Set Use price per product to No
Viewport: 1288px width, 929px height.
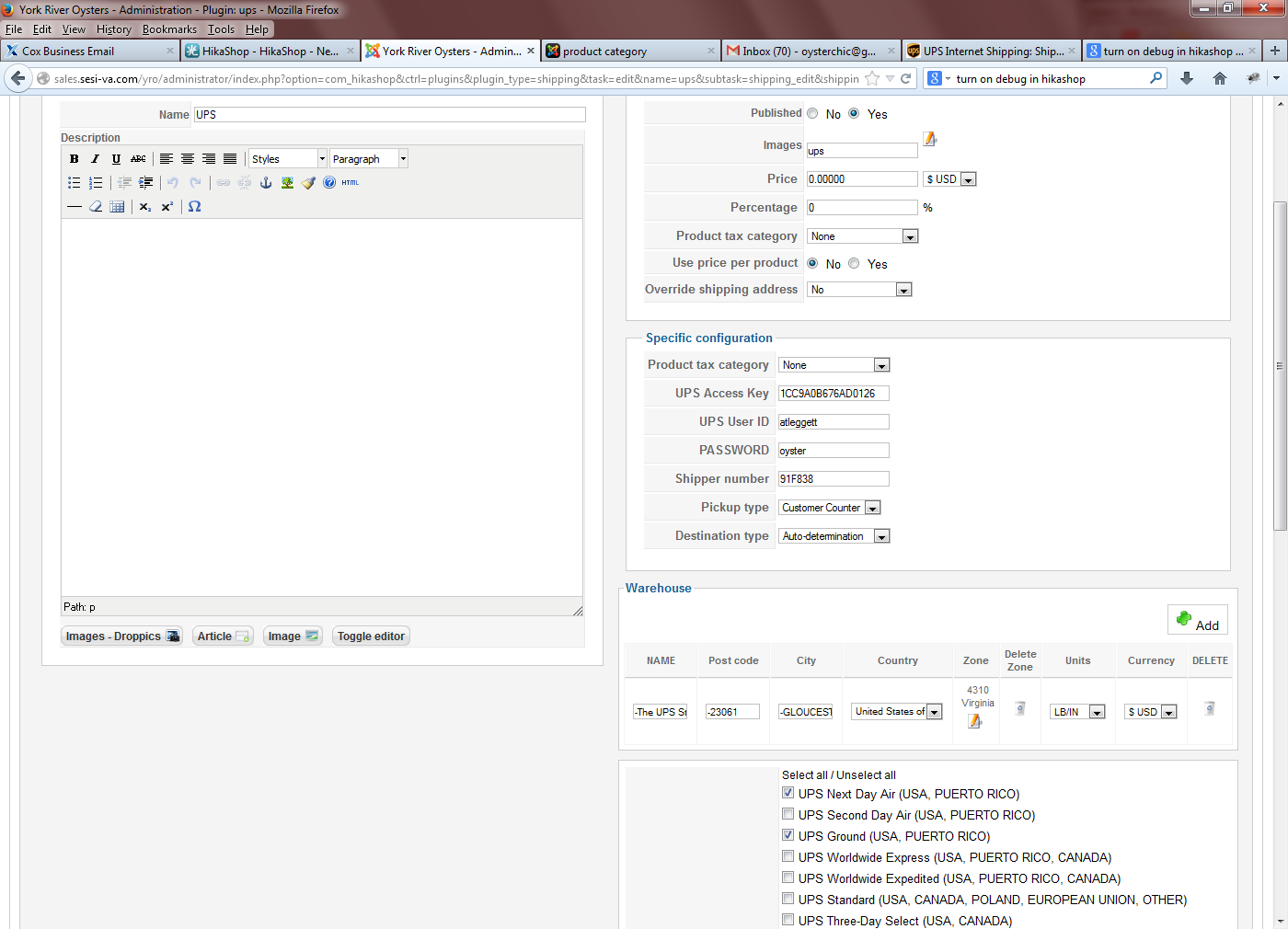[812, 263]
